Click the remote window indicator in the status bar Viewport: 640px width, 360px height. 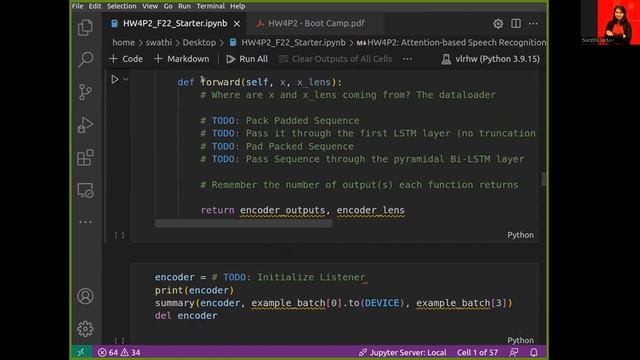81,352
